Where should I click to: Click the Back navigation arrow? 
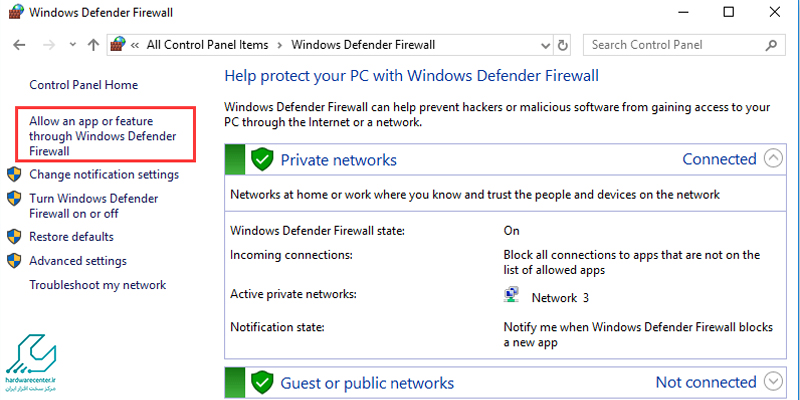(21, 45)
